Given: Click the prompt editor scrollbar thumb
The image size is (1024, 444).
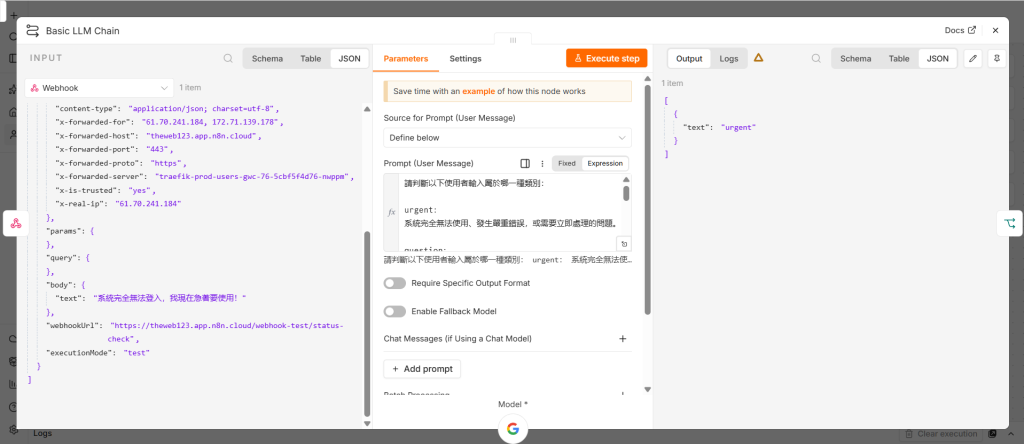Looking at the screenshot, I should [x=626, y=193].
